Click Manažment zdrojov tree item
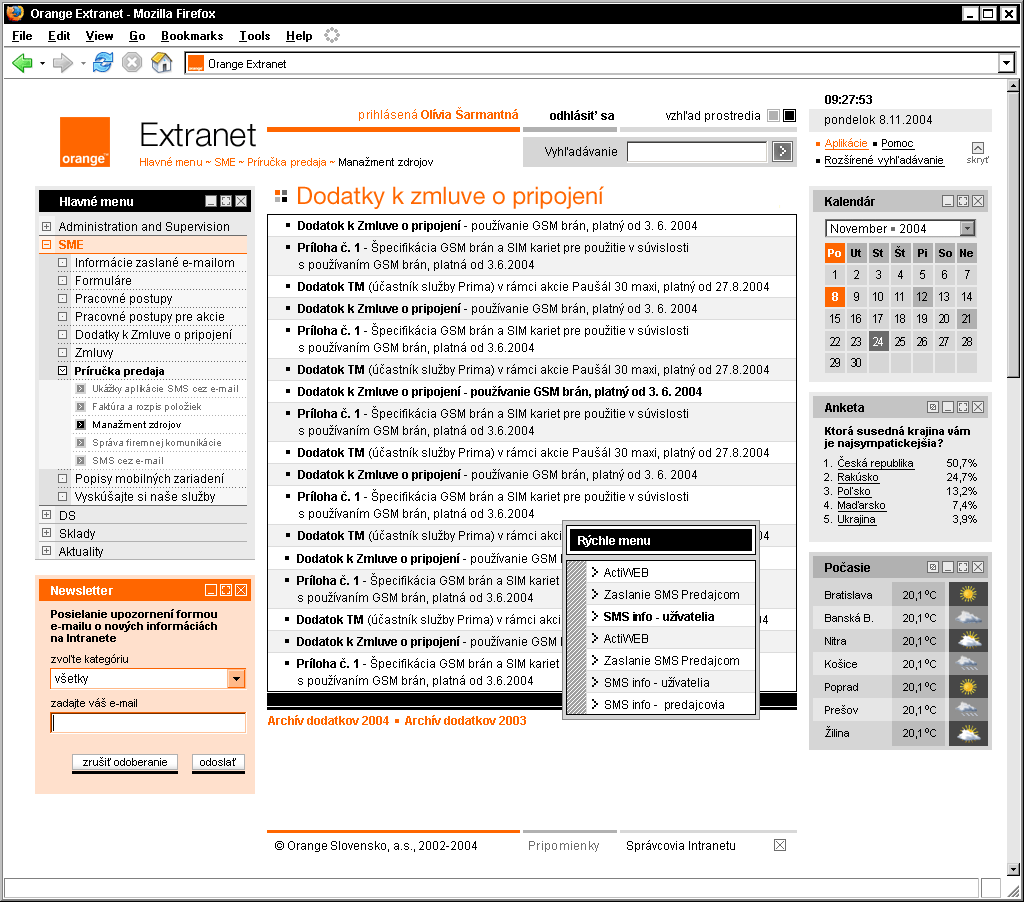 [136, 425]
